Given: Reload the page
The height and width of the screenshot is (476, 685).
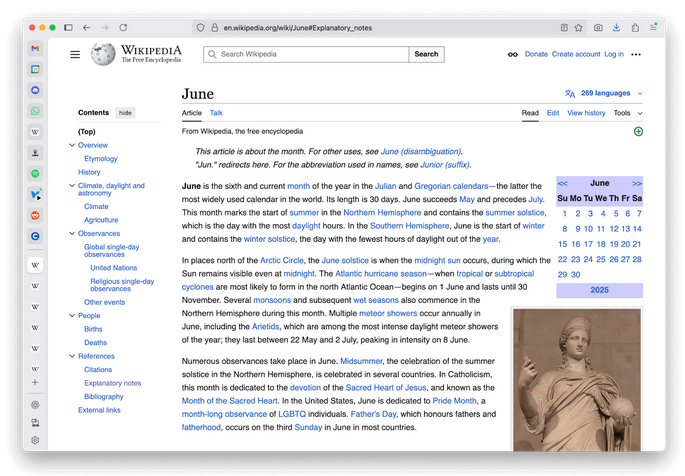Looking at the screenshot, I should click(123, 27).
